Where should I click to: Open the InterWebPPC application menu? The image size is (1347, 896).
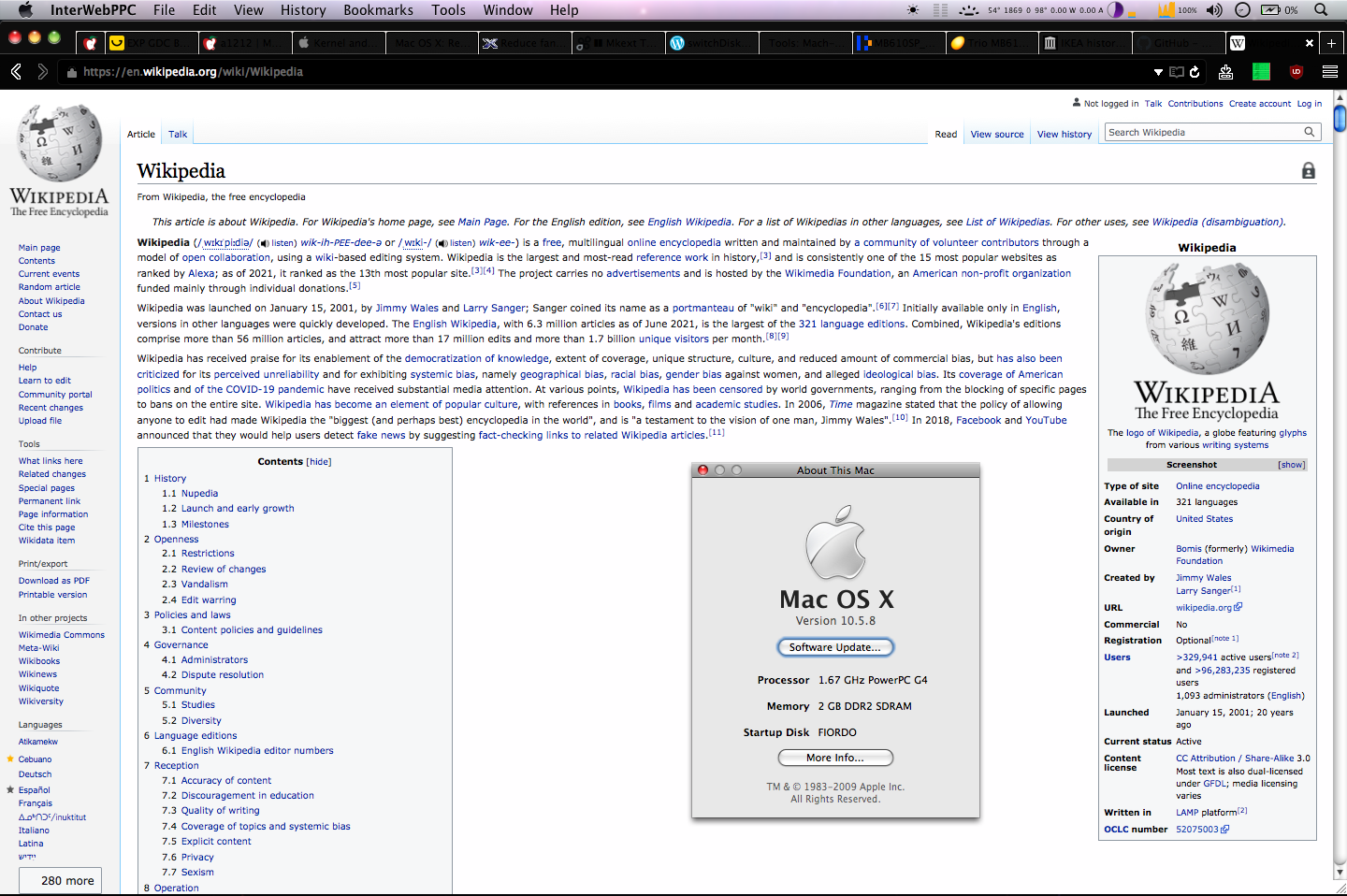[x=93, y=9]
